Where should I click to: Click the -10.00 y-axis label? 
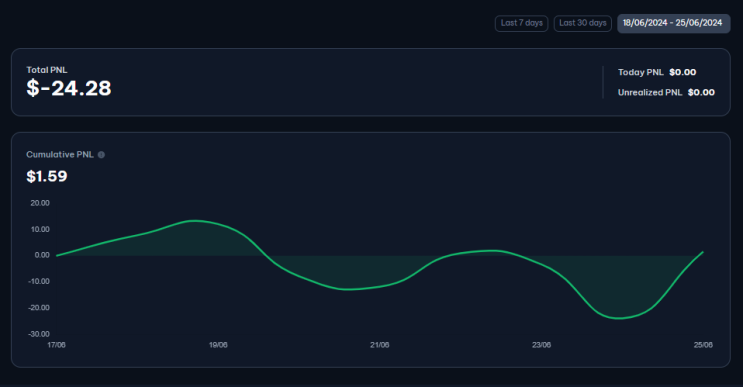click(x=39, y=281)
